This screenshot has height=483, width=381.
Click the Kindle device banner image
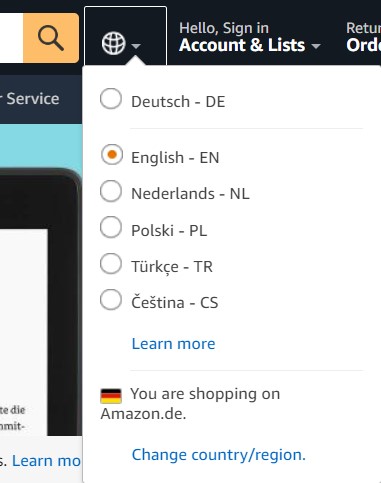coord(41,302)
